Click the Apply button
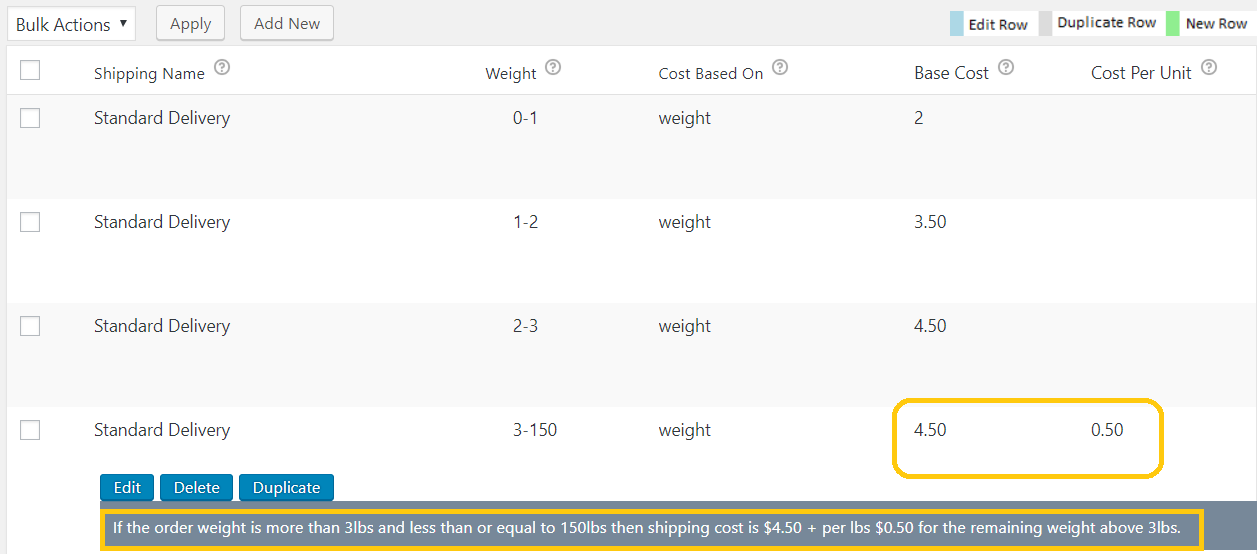The width and height of the screenshot is (1257, 554). tap(190, 23)
